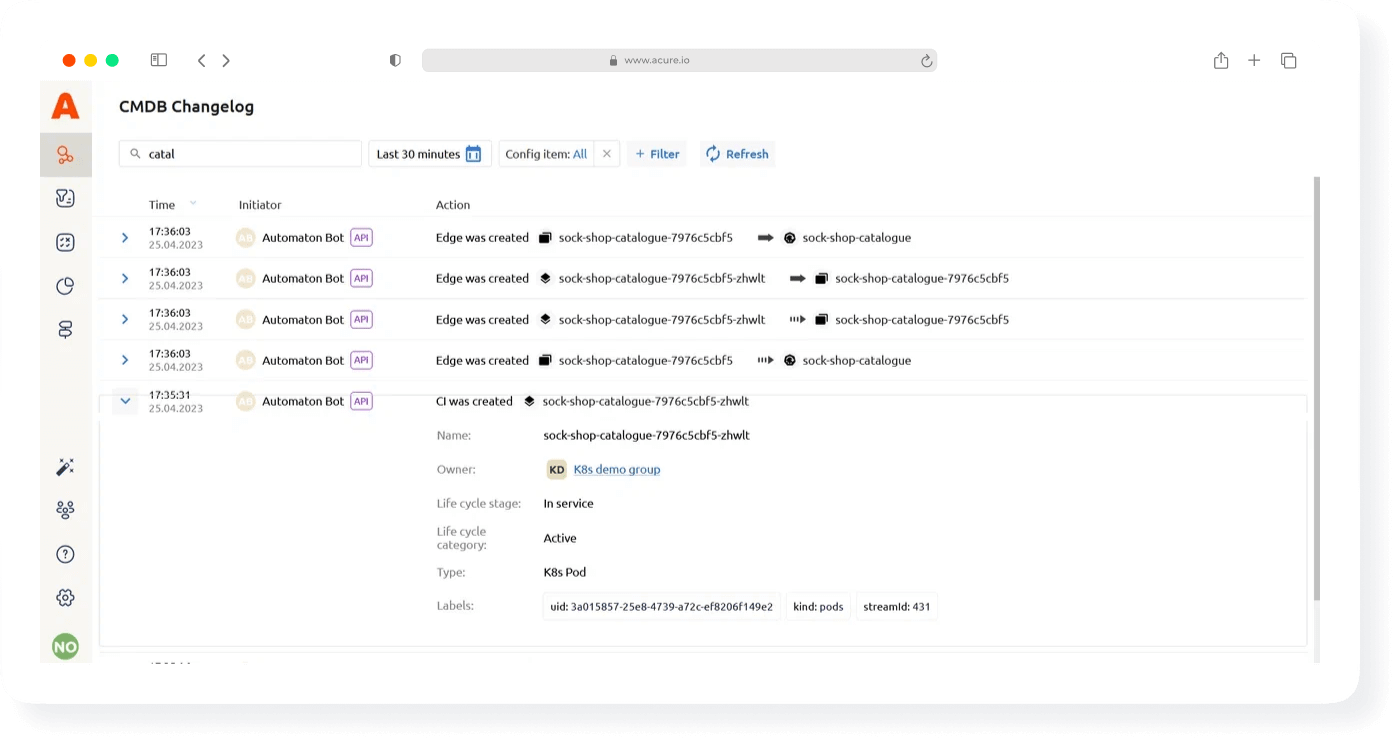The image size is (1400, 744).
Task: Click the K8s Pod type value
Action: tap(565, 573)
